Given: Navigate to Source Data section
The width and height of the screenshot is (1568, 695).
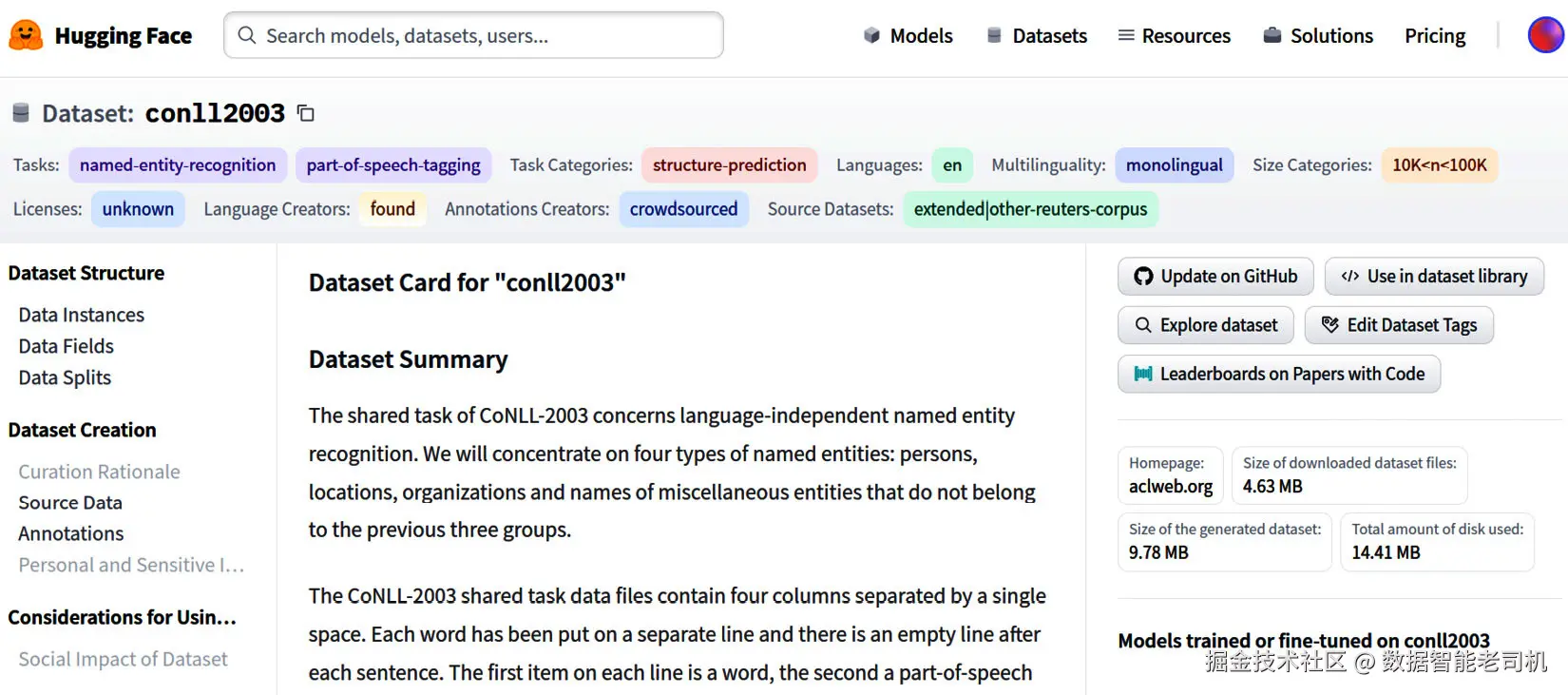Looking at the screenshot, I should click(70, 502).
